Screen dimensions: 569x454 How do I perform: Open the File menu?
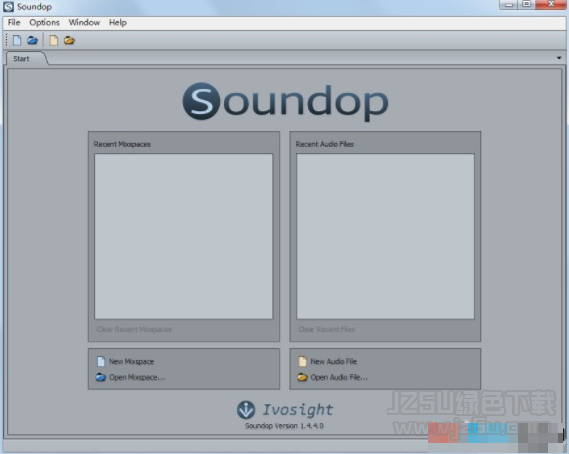coord(14,23)
